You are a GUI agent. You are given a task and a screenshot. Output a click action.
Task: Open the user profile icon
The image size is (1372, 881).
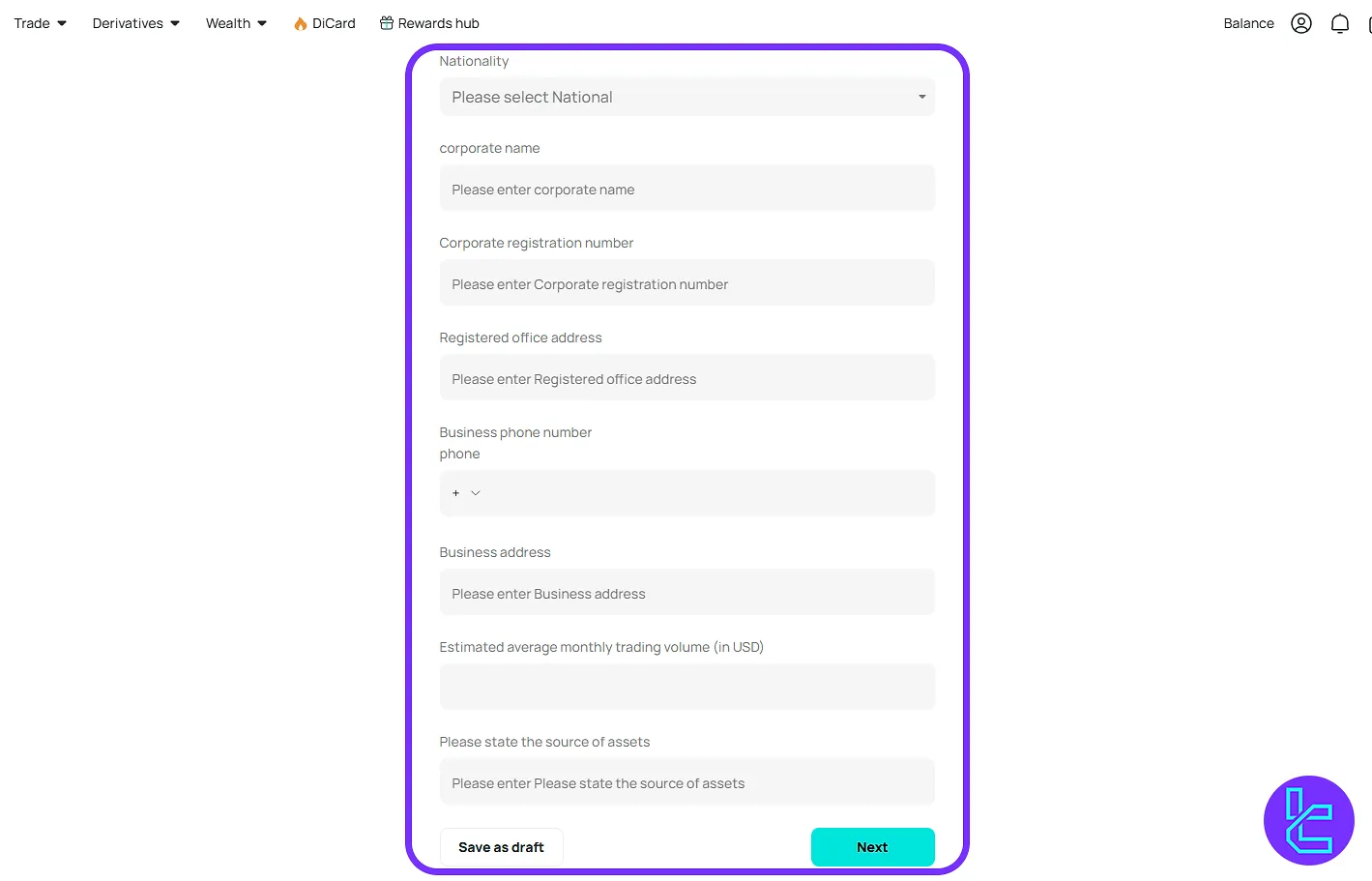tap(1300, 22)
